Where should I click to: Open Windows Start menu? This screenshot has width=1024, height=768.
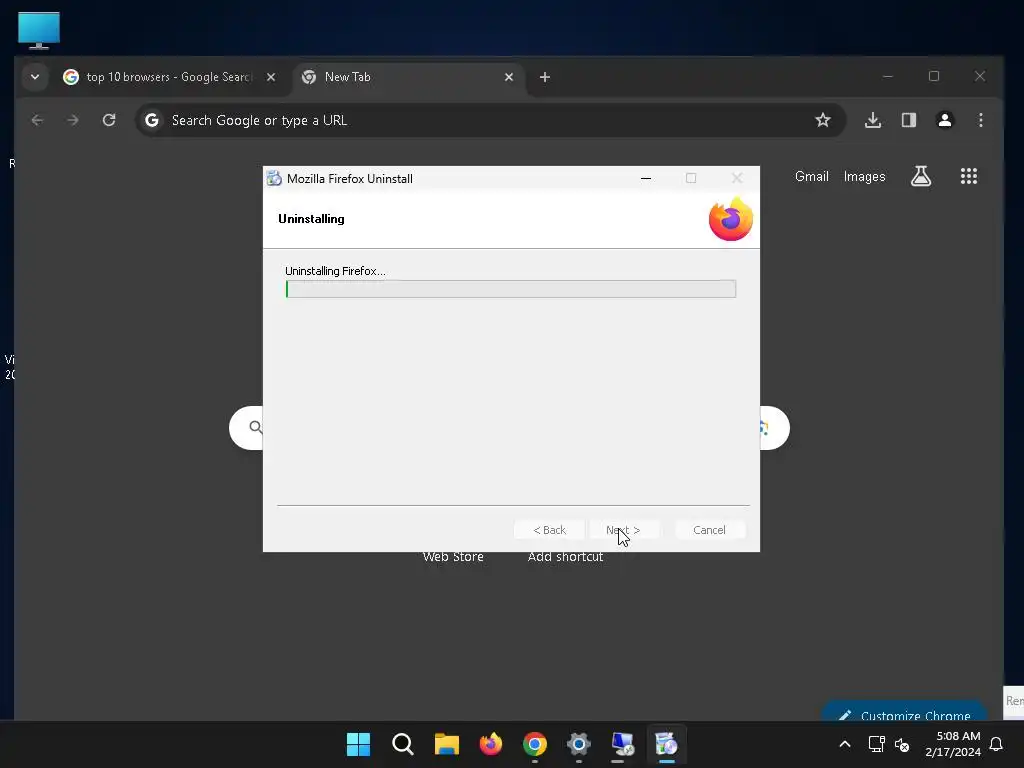359,744
